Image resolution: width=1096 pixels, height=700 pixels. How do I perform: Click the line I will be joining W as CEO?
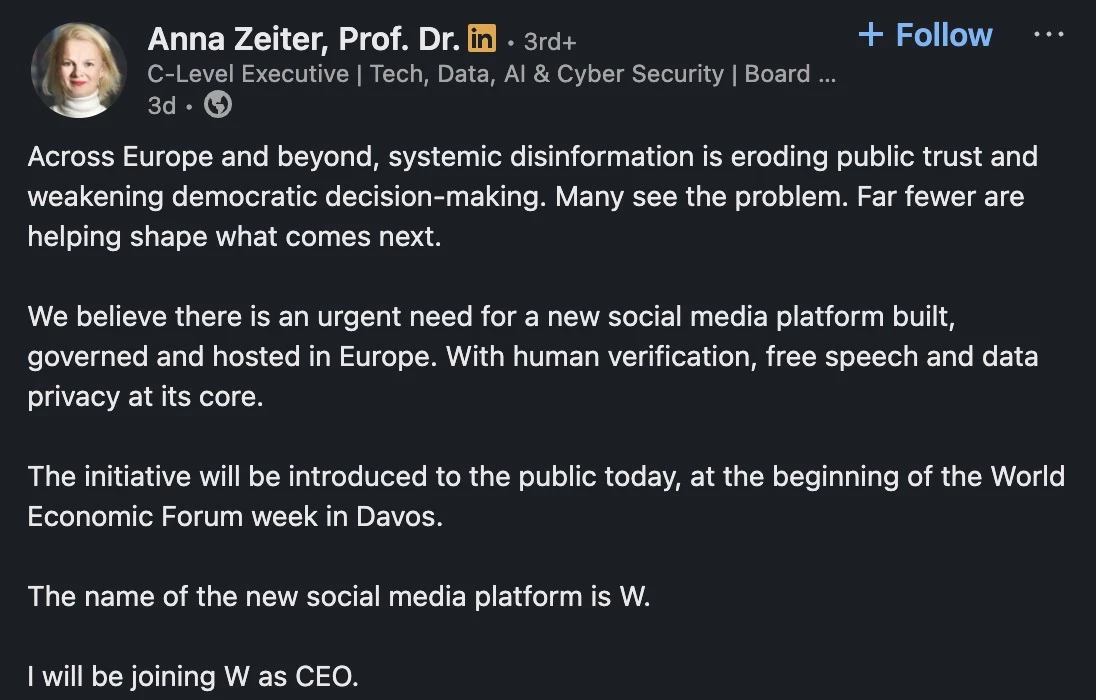[192, 676]
